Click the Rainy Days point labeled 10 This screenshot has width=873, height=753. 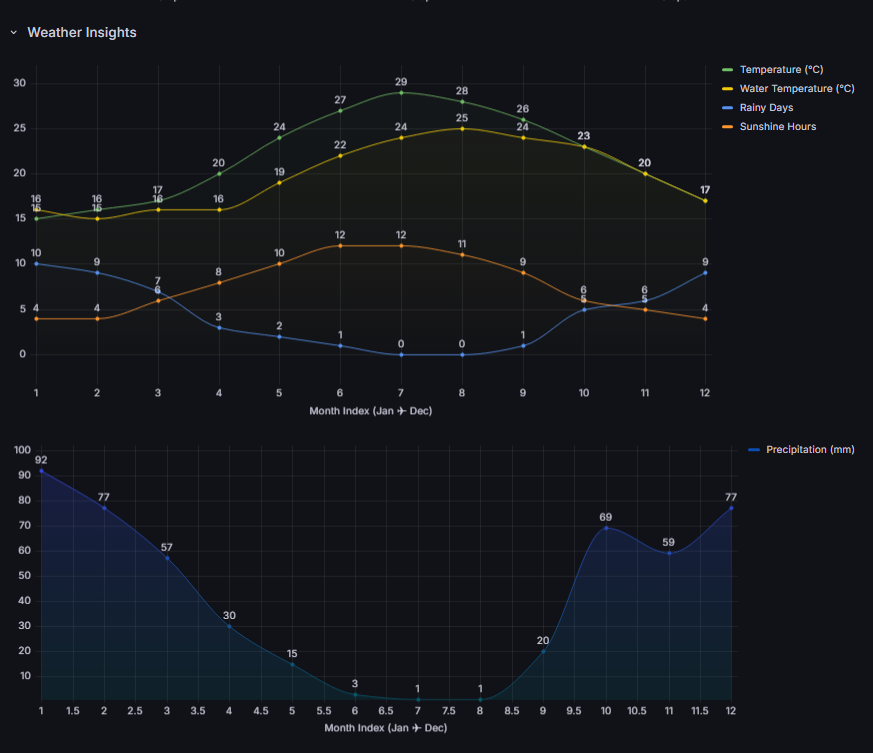pos(36,263)
